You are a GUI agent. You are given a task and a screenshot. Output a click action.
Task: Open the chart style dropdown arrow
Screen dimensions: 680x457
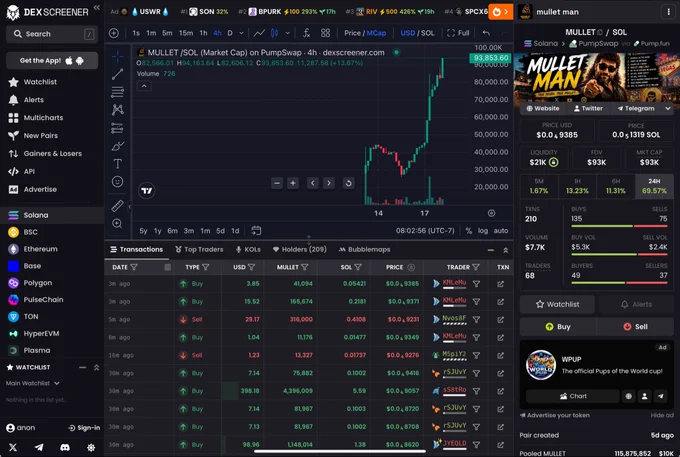point(288,33)
